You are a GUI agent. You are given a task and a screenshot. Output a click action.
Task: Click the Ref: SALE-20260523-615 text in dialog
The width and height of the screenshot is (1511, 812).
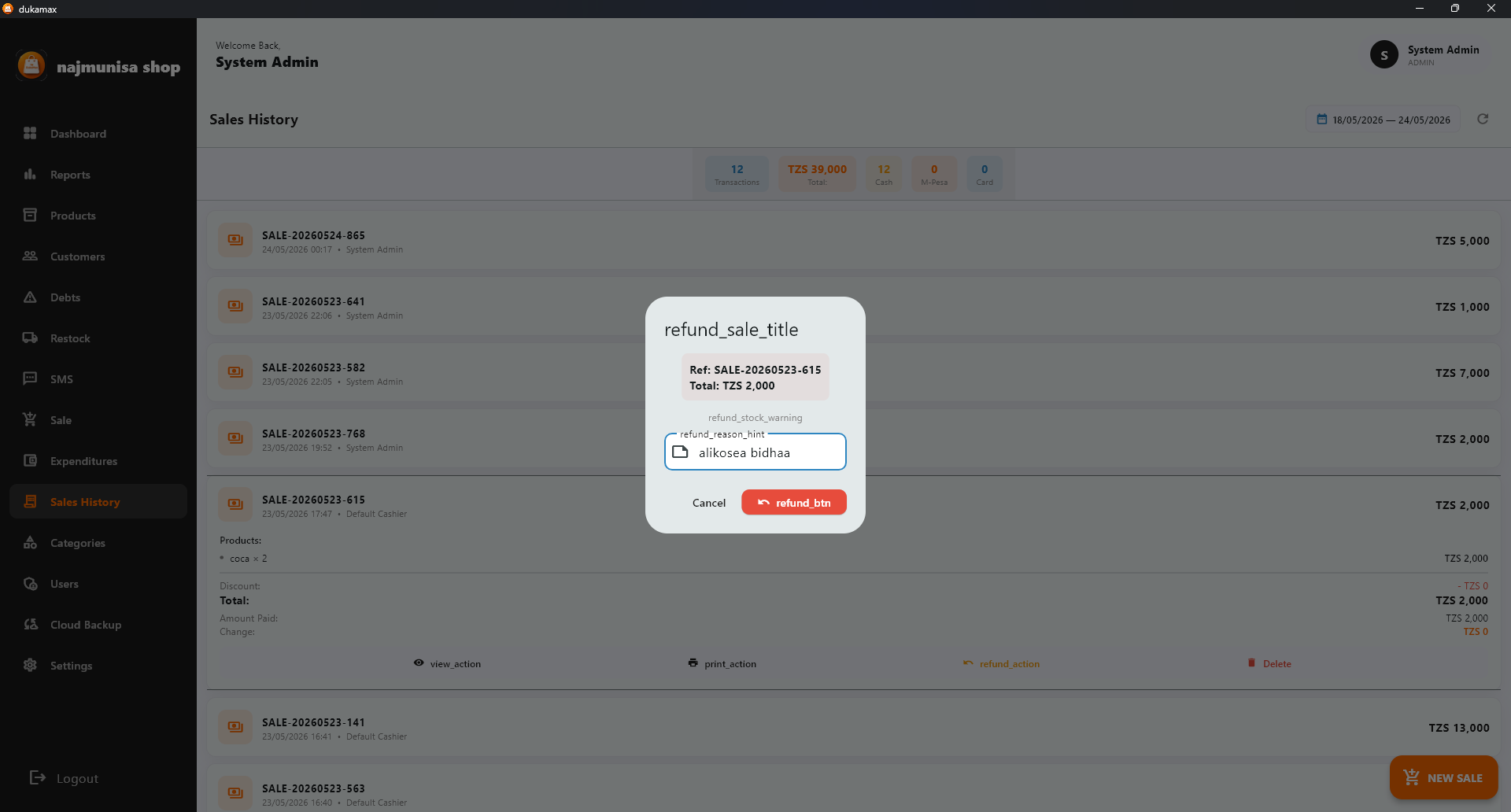(755, 370)
